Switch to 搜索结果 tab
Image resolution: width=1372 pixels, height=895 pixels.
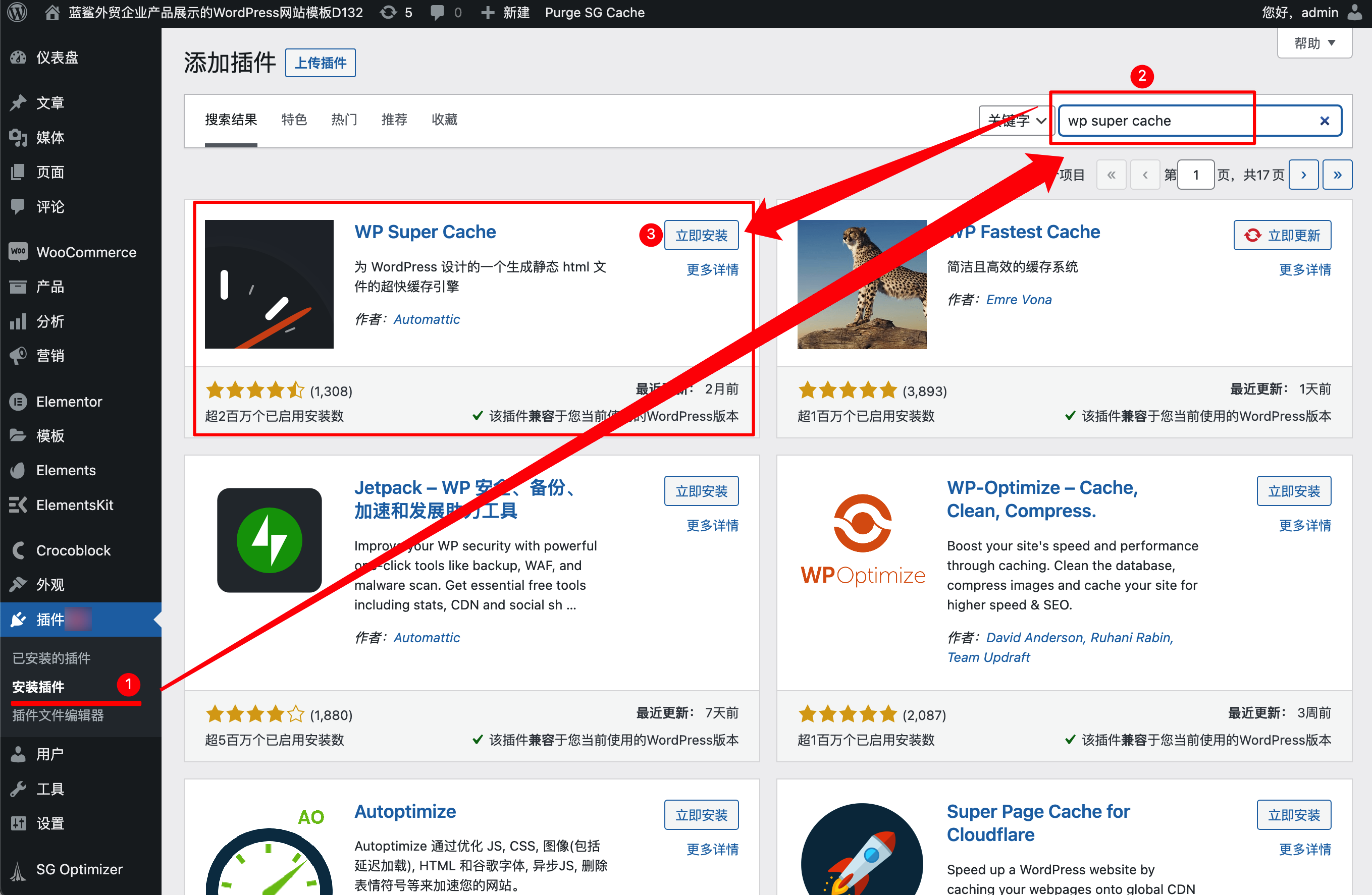coord(231,120)
